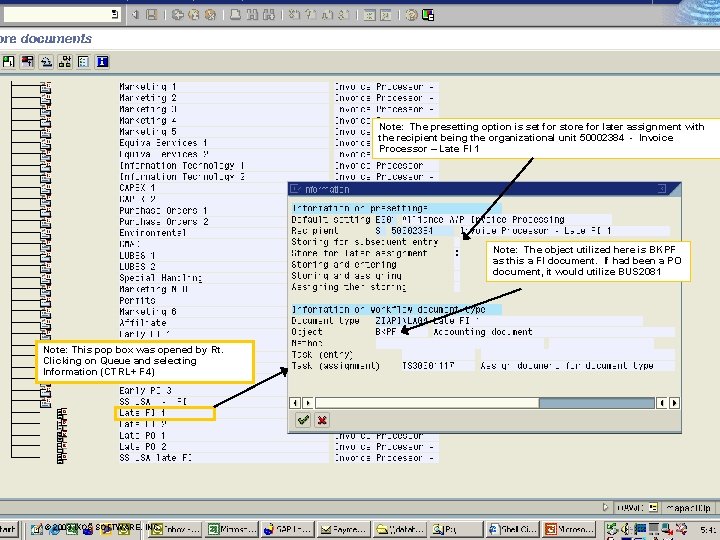The image size is (720, 540).
Task: Collapse the command field with the left triangle
Action: pos(135,15)
